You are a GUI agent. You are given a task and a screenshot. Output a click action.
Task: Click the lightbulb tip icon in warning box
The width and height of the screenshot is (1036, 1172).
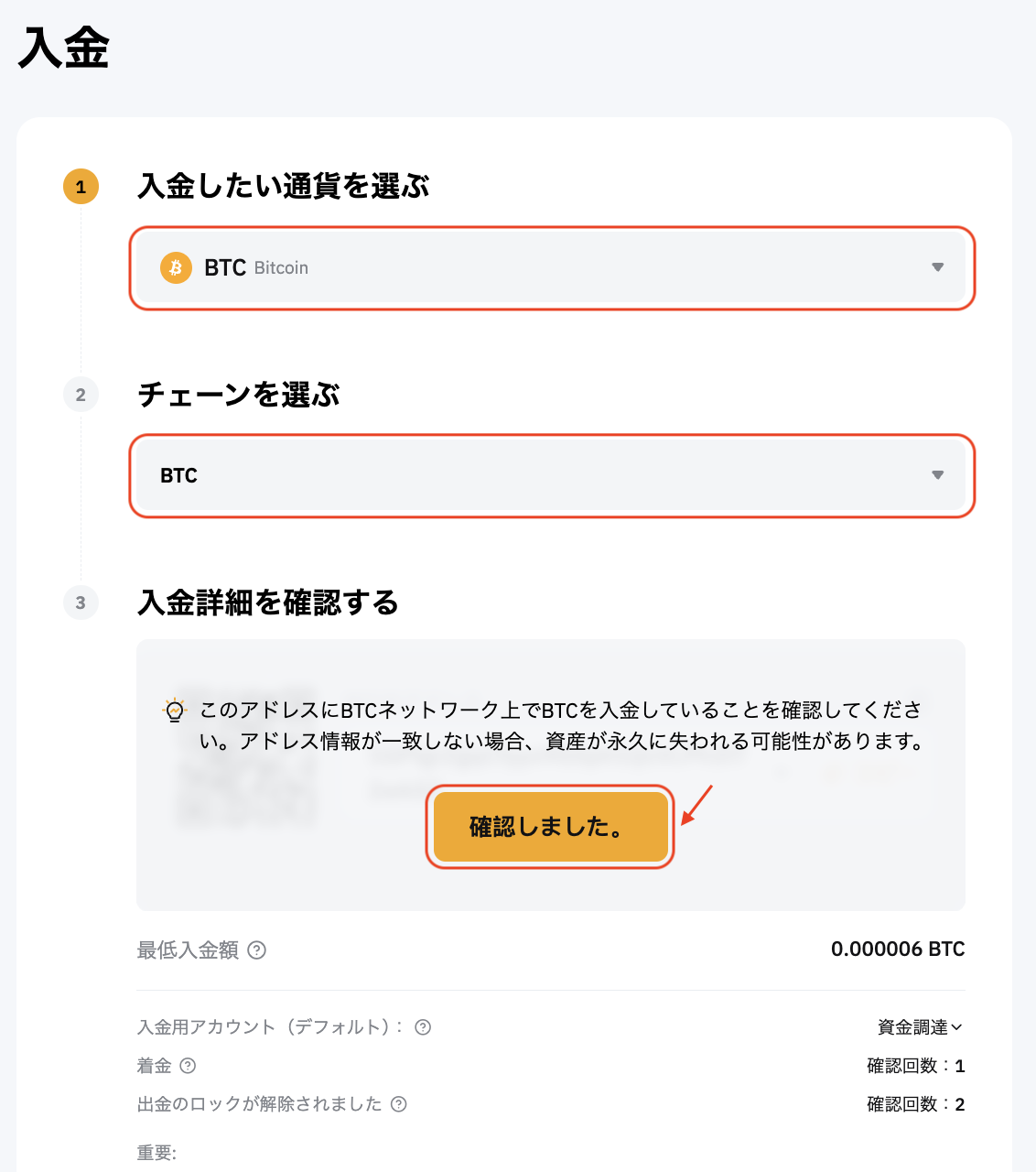(175, 711)
